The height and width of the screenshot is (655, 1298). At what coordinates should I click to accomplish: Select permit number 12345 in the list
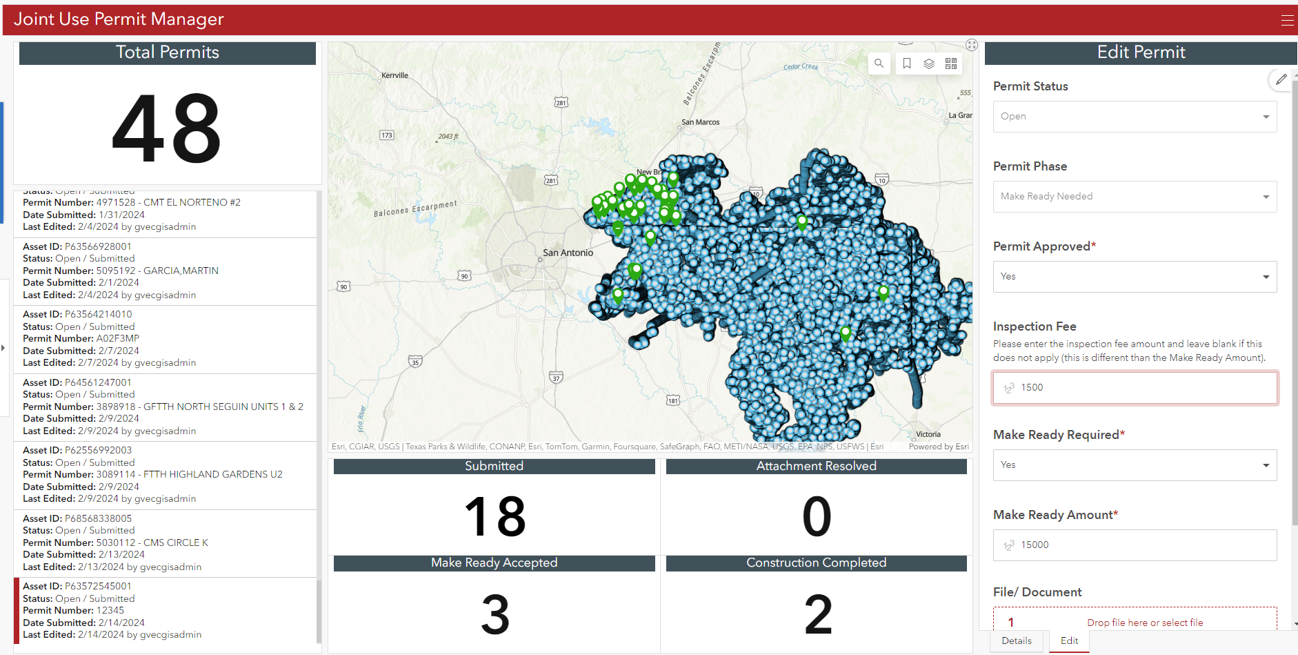coord(165,610)
